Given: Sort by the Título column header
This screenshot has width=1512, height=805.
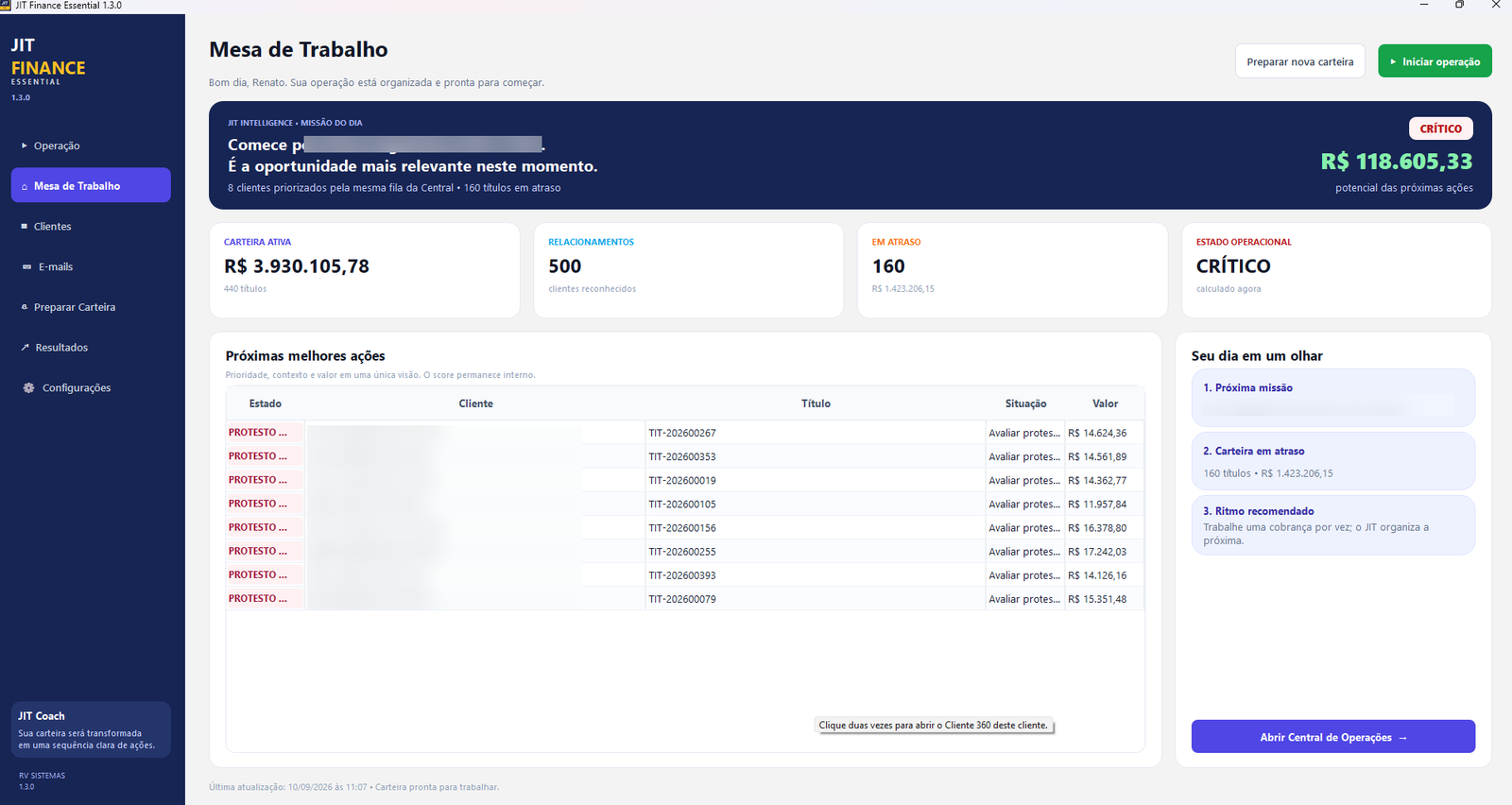Looking at the screenshot, I should (x=816, y=403).
